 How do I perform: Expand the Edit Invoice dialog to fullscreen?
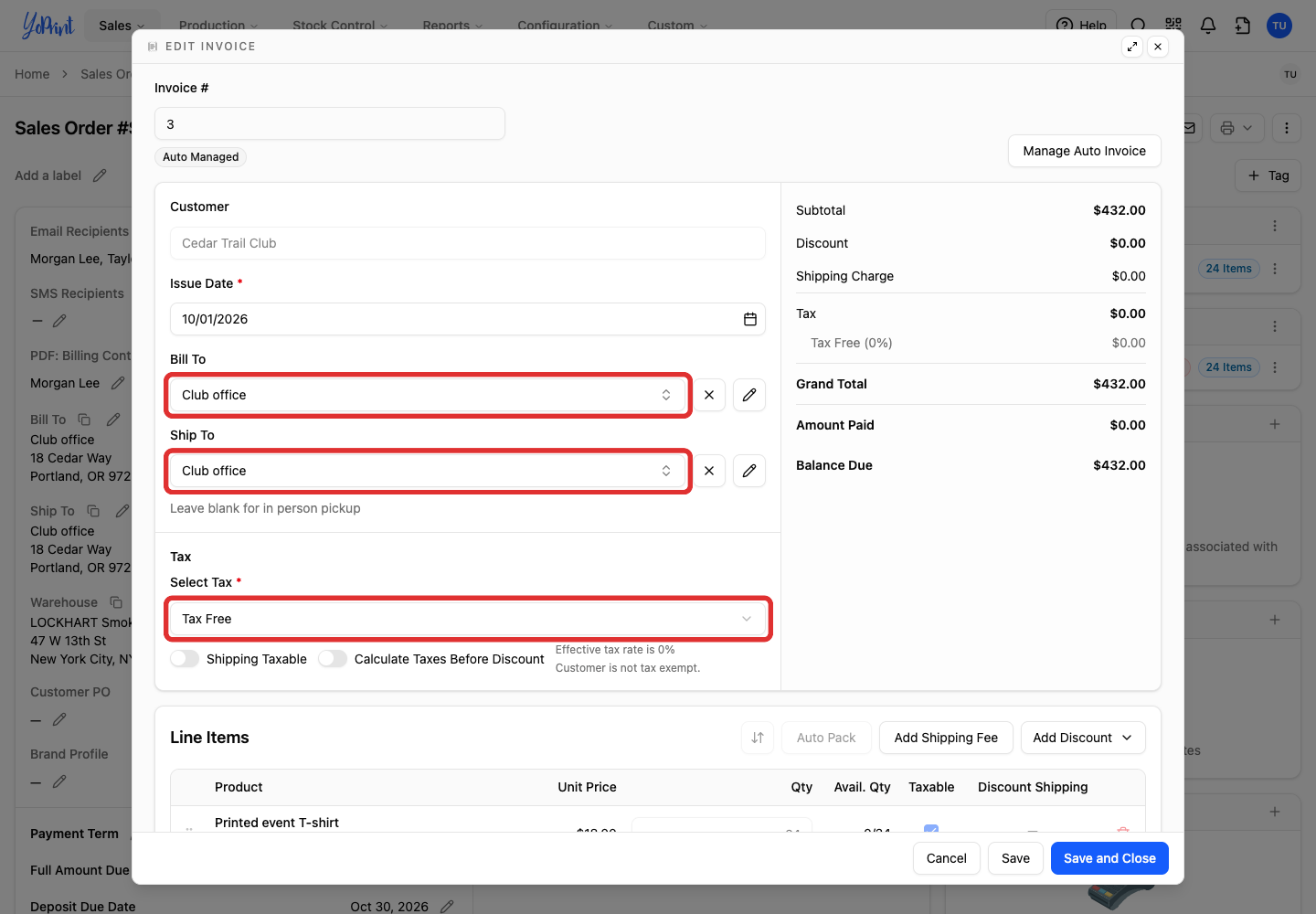tap(1132, 47)
